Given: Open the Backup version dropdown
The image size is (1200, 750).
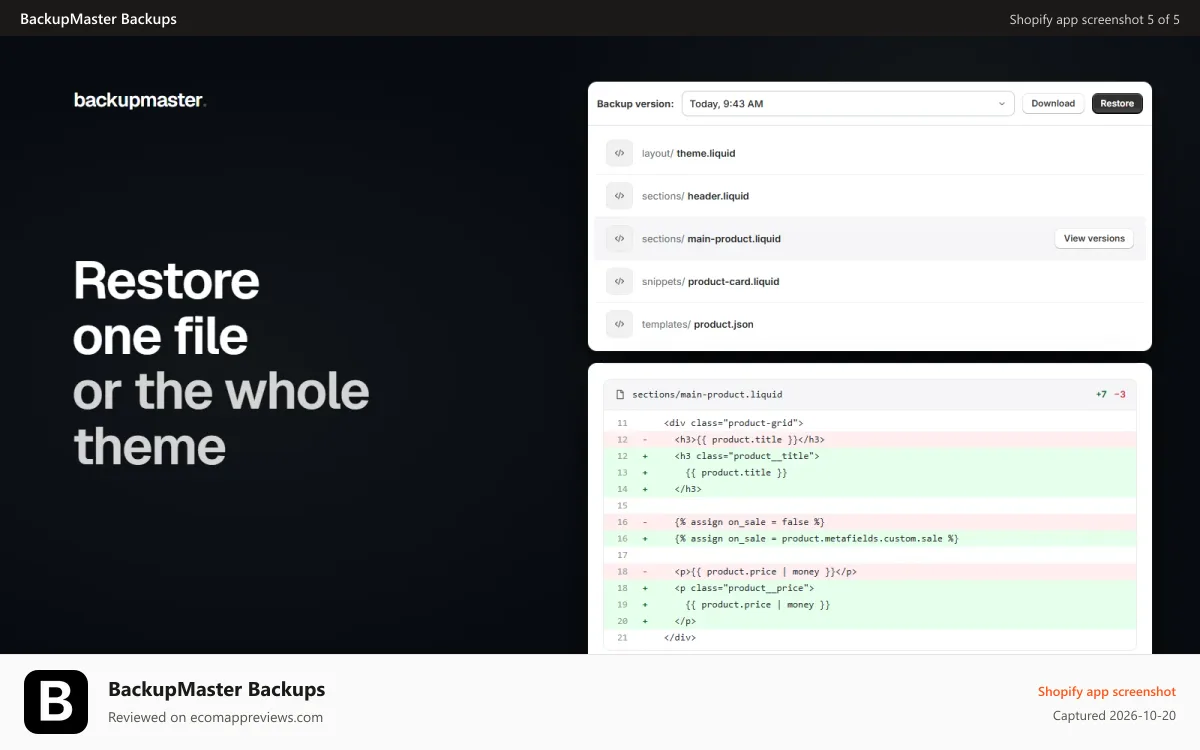Looking at the screenshot, I should (848, 103).
